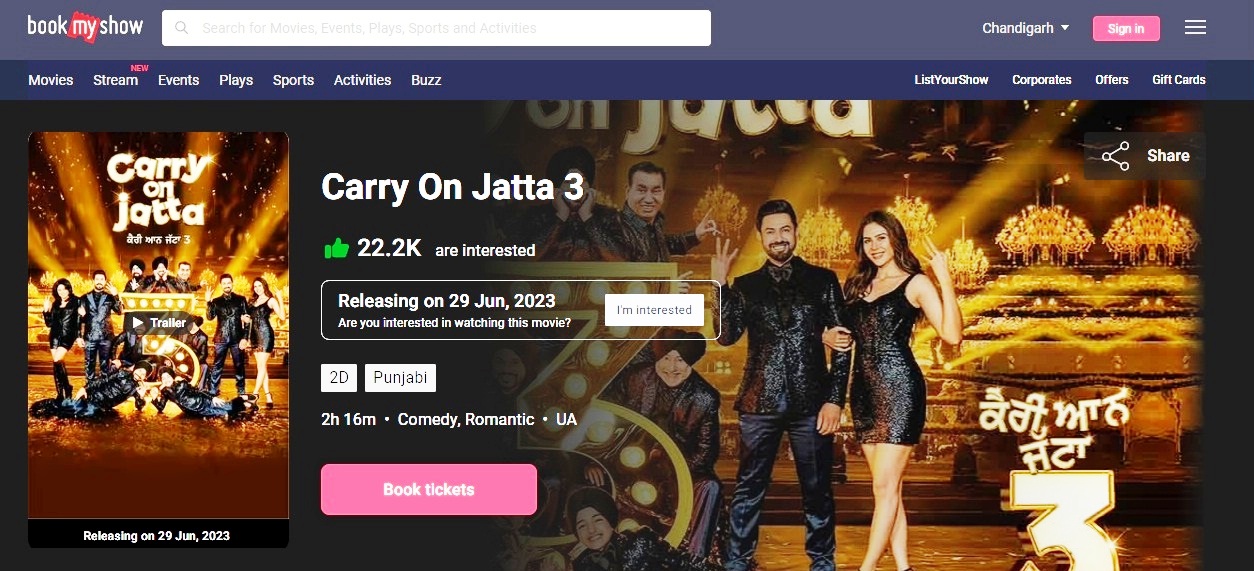The width and height of the screenshot is (1254, 571).
Task: Click the Comedy, Romantic genre text
Action: coord(466,420)
